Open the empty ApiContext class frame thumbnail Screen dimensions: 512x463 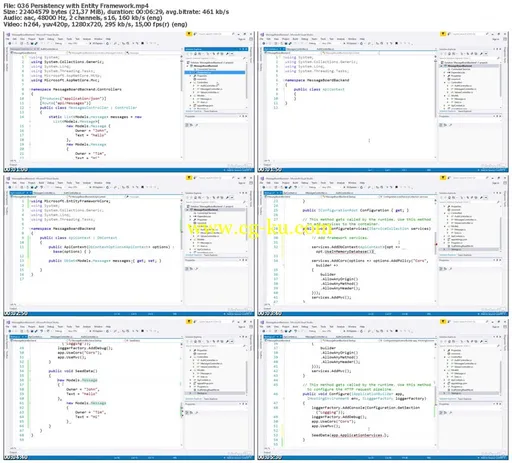pyautogui.click(x=383, y=102)
